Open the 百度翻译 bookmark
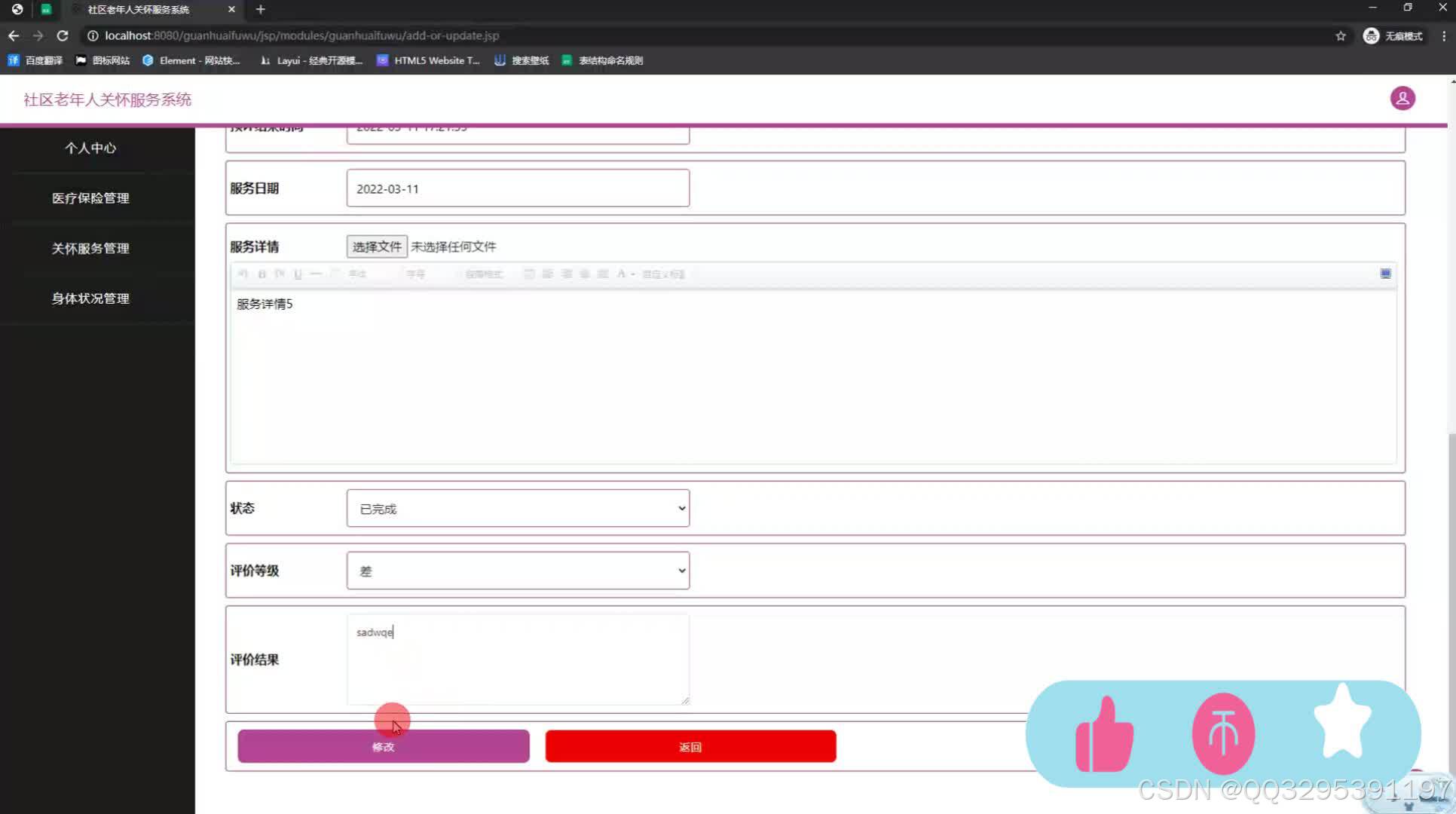Viewport: 1456px width, 814px height. (x=35, y=60)
